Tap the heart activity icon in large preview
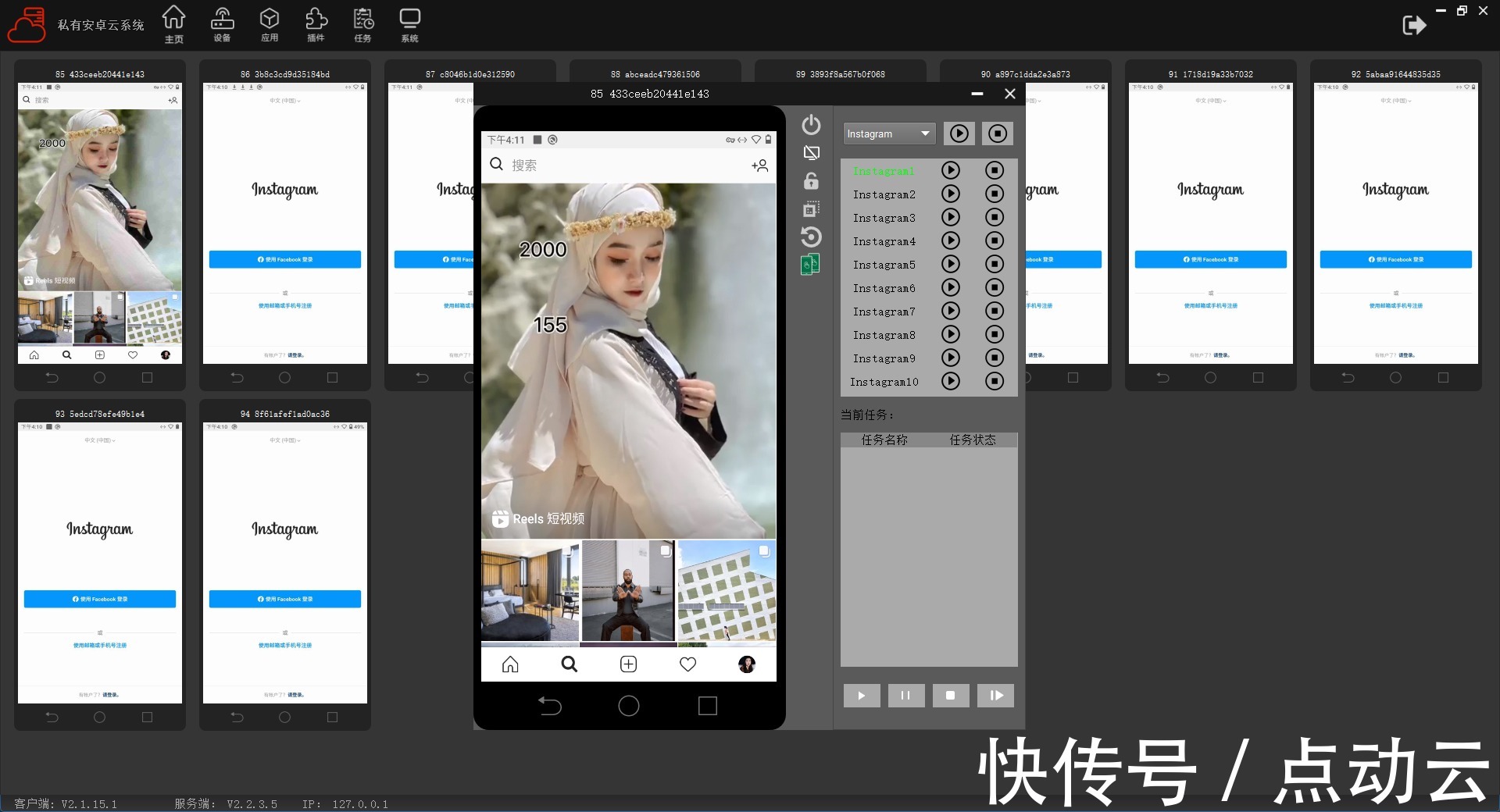Screen dimensions: 1500x812 [687, 664]
